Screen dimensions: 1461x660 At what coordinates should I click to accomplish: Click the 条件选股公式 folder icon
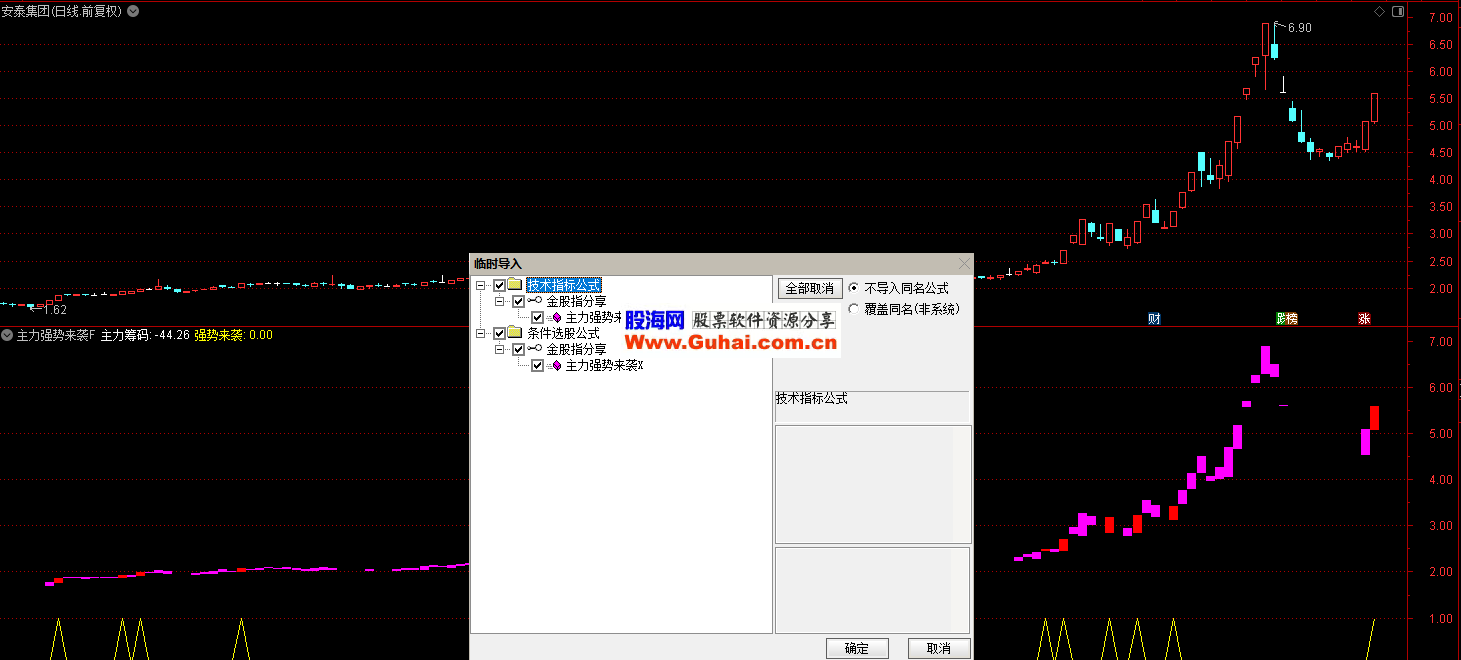[x=515, y=333]
